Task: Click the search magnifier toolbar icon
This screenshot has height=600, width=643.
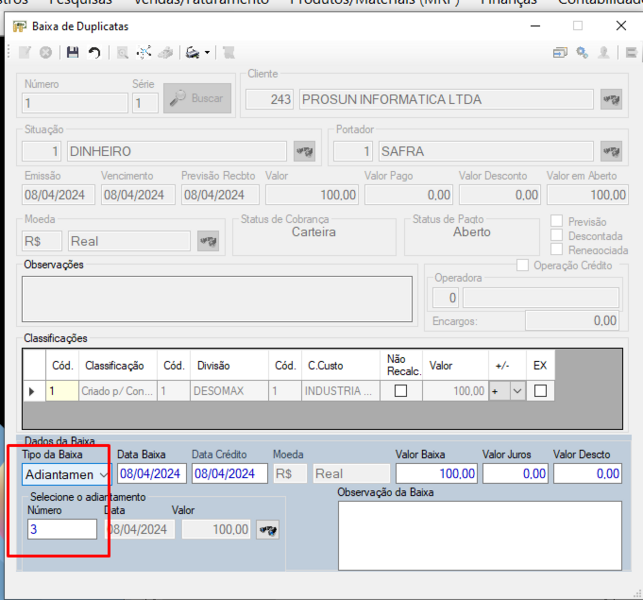Action: coord(122,52)
